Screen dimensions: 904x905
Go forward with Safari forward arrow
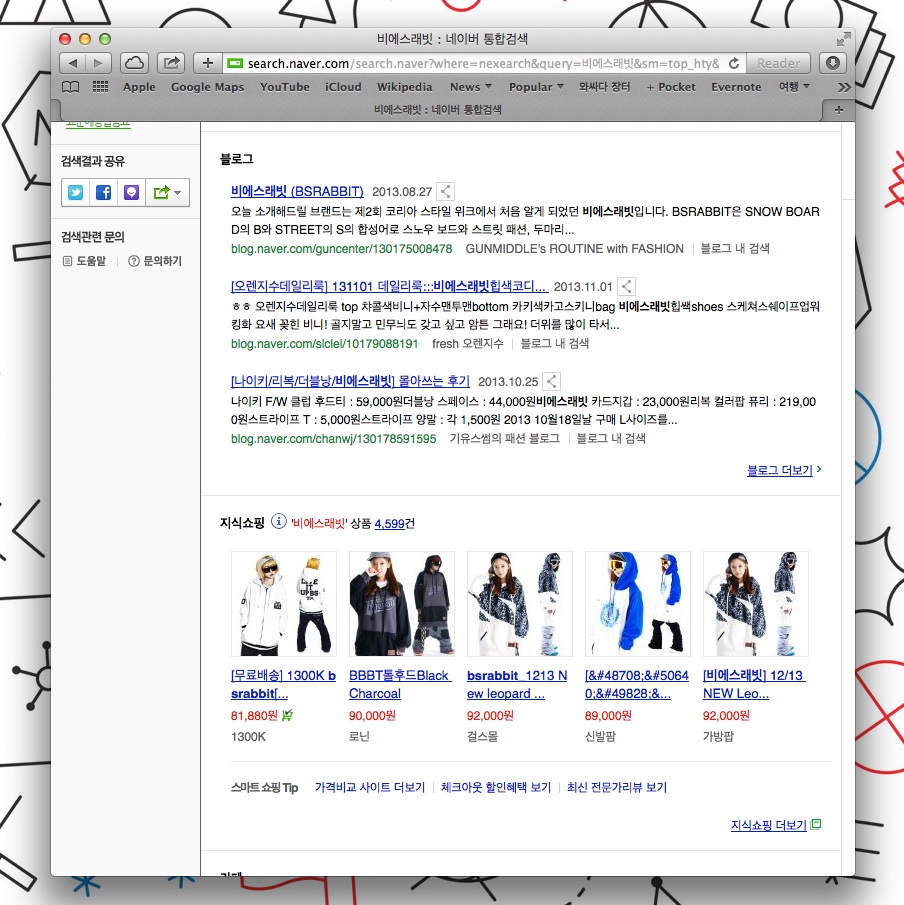pos(98,63)
